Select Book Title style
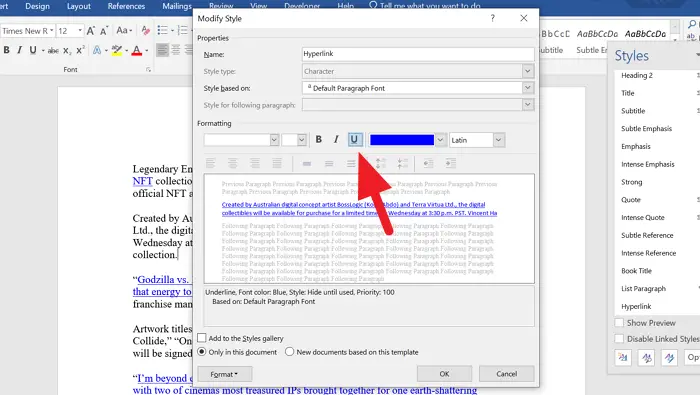 coord(637,271)
